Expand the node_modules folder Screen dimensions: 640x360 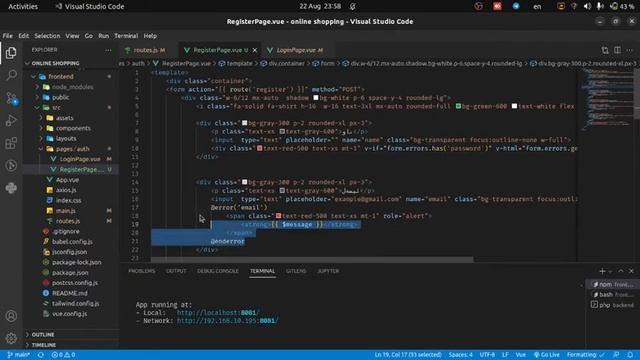[x=72, y=87]
